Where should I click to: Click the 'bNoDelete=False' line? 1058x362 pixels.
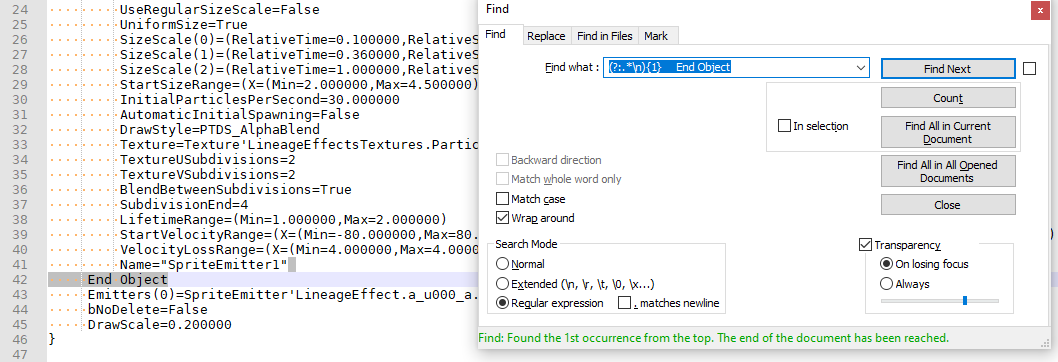click(148, 309)
